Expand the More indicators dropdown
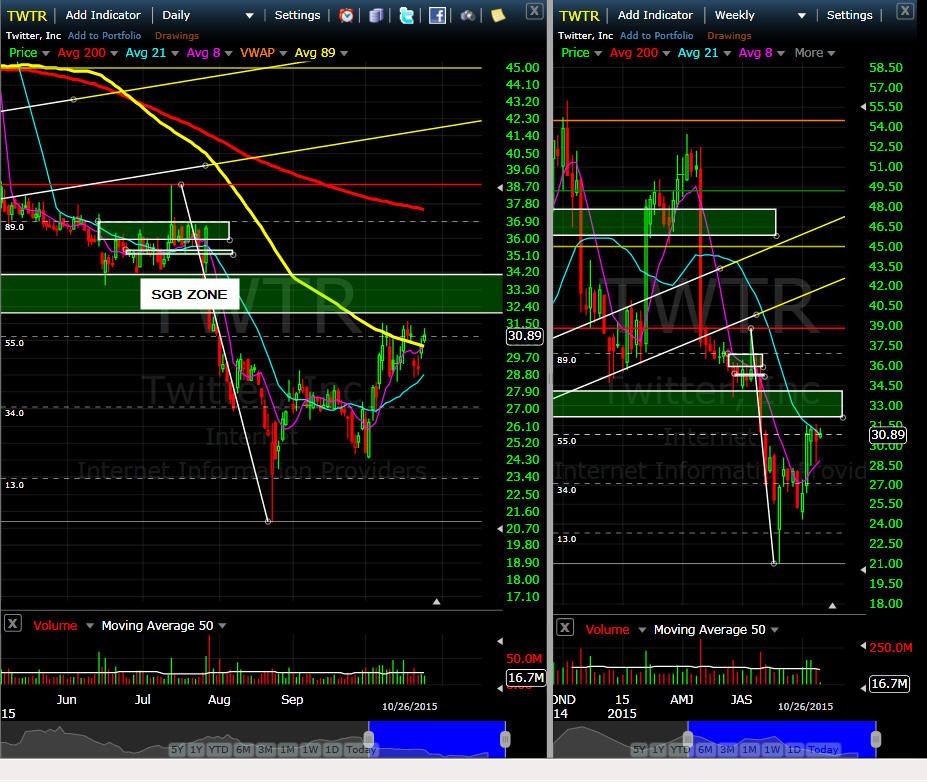Viewport: 927px width, 782px height. coord(815,53)
